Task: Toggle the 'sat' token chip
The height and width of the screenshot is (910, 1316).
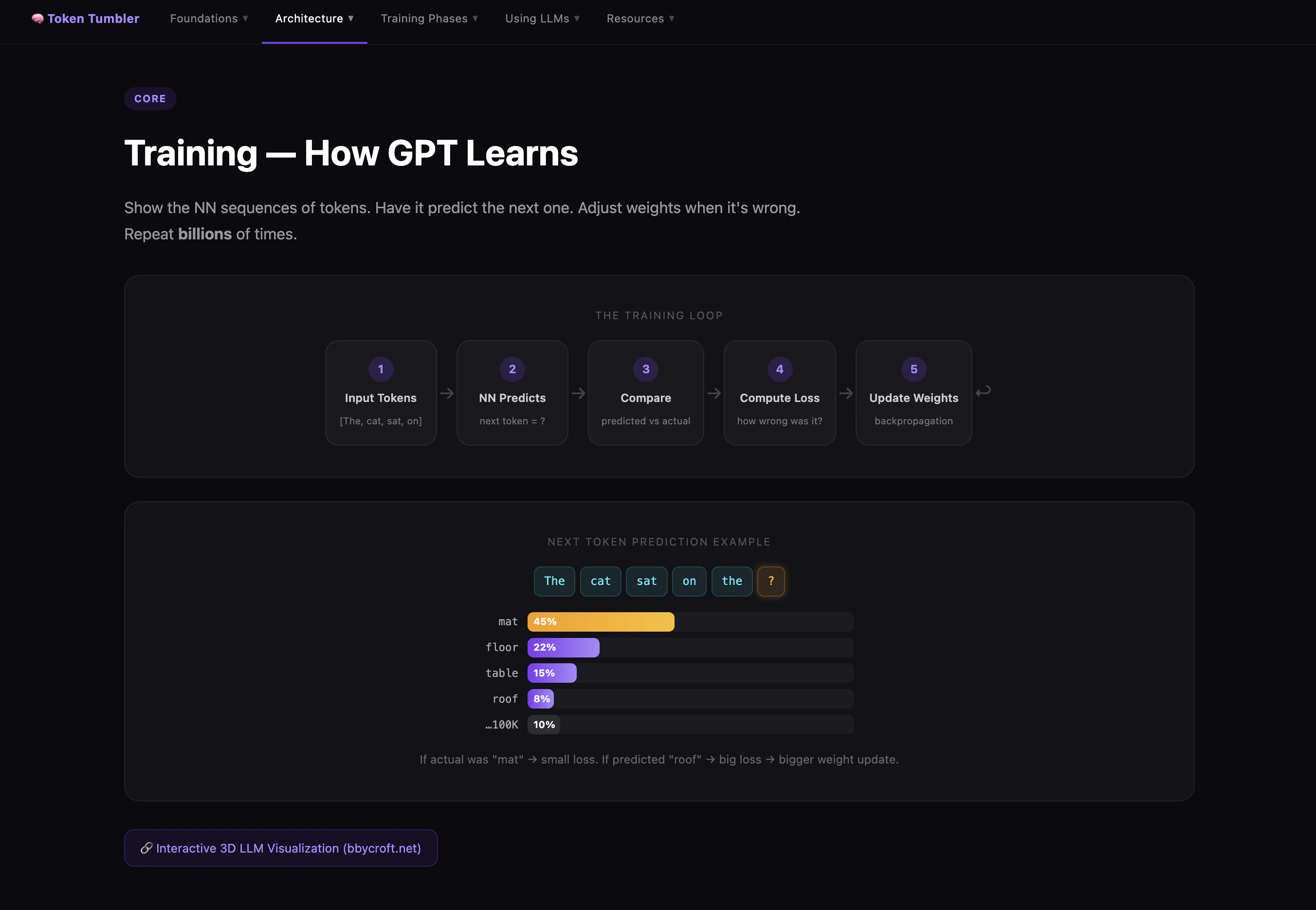Action: tap(647, 581)
